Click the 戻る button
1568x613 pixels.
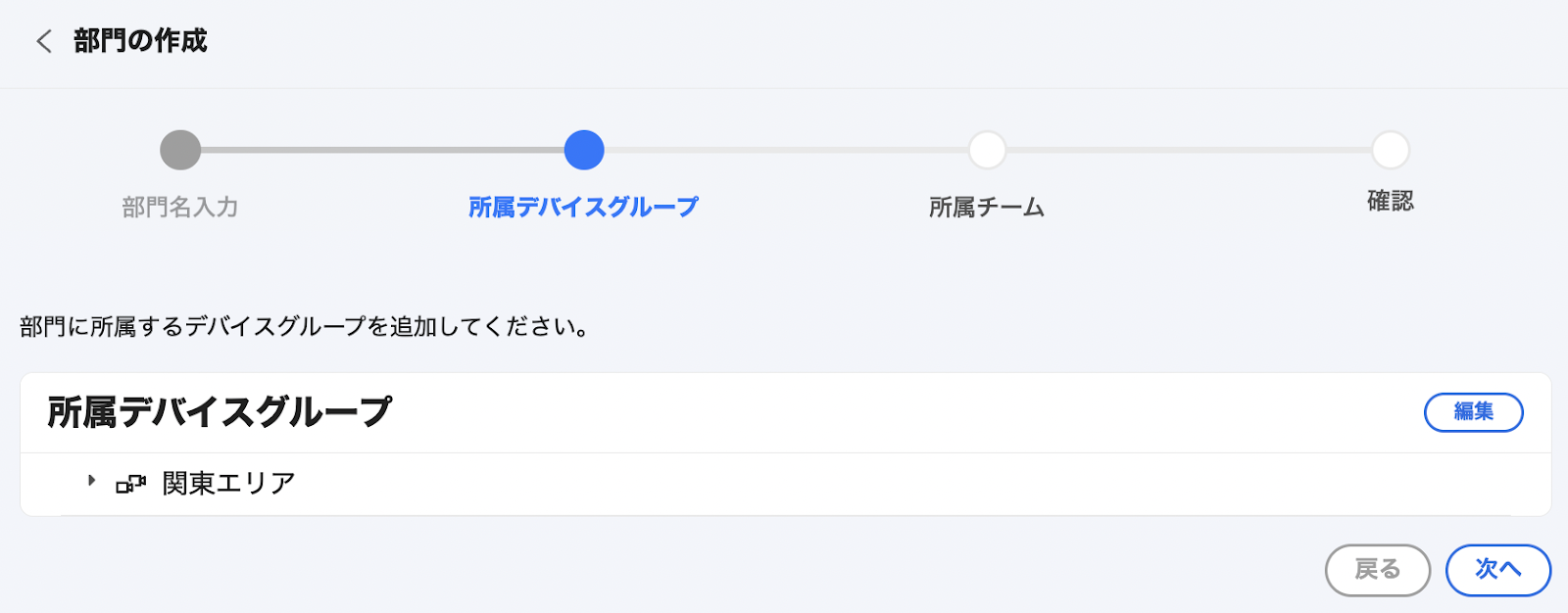tap(1378, 570)
